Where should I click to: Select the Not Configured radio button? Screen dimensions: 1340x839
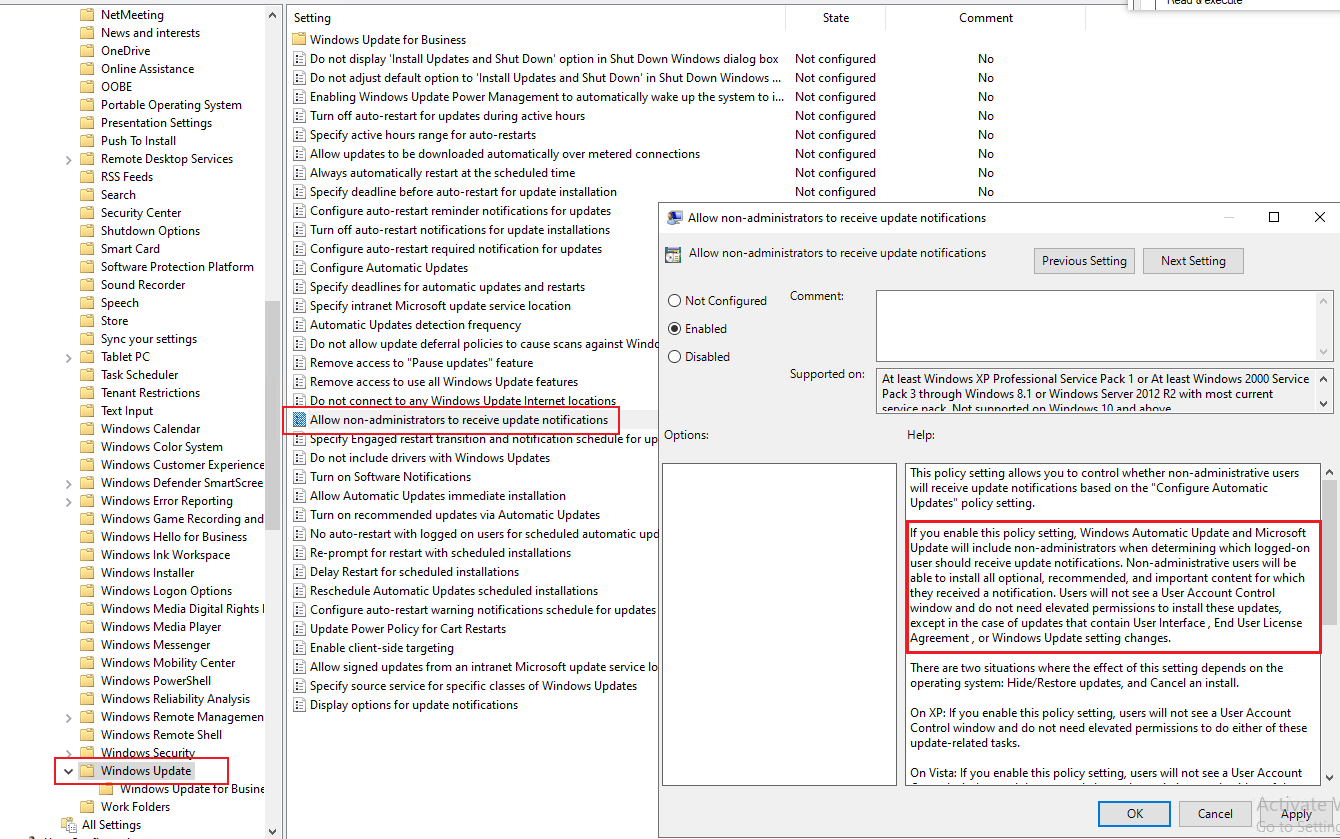pyautogui.click(x=675, y=300)
